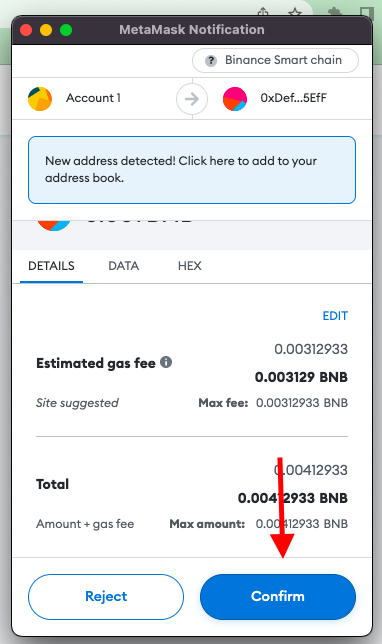Minimize the MetaMask Notification window
This screenshot has width=382, height=644.
point(46,30)
